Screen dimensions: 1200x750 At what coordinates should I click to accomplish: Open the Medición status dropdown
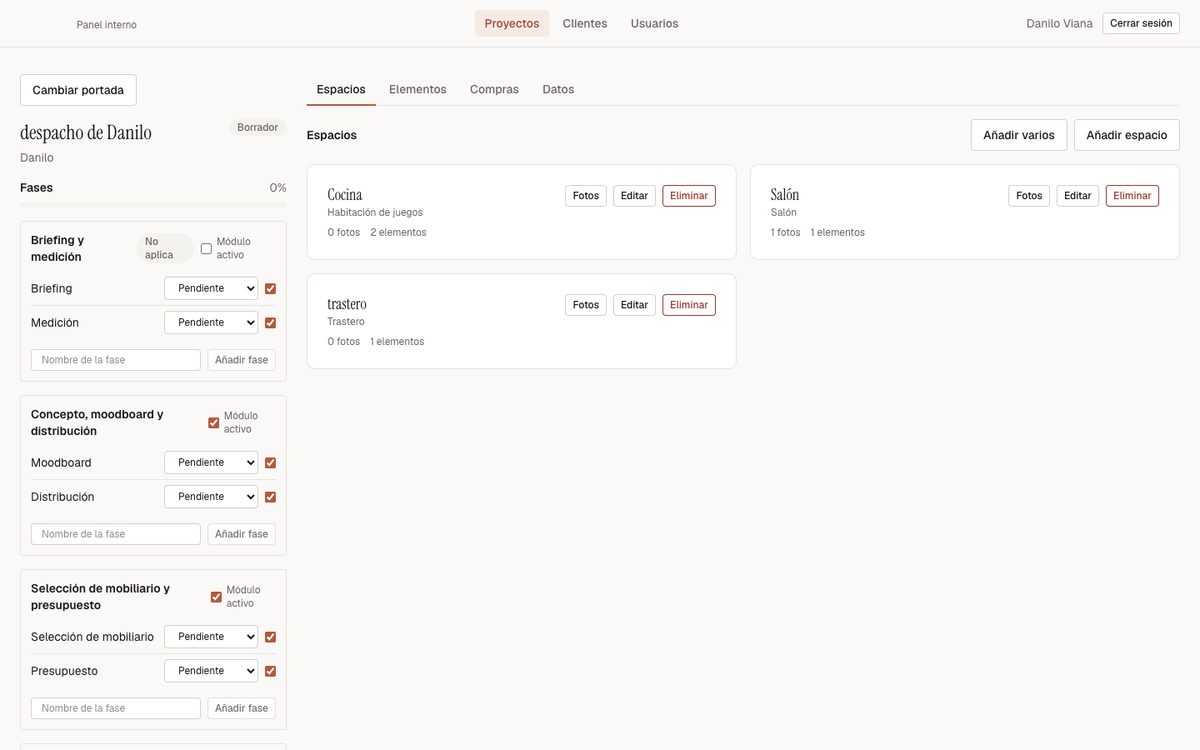tap(211, 322)
